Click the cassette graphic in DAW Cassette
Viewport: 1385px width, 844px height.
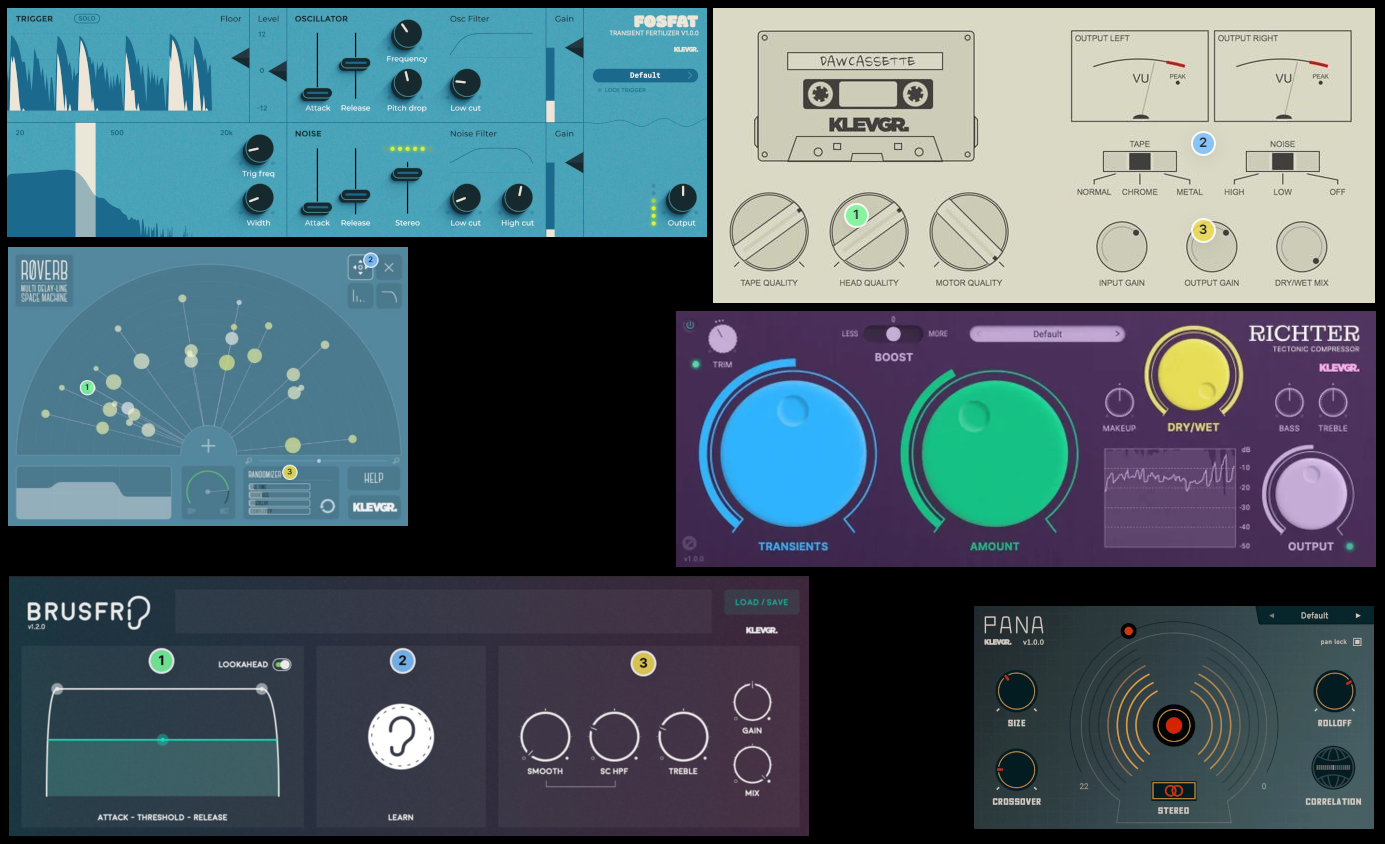coord(866,96)
